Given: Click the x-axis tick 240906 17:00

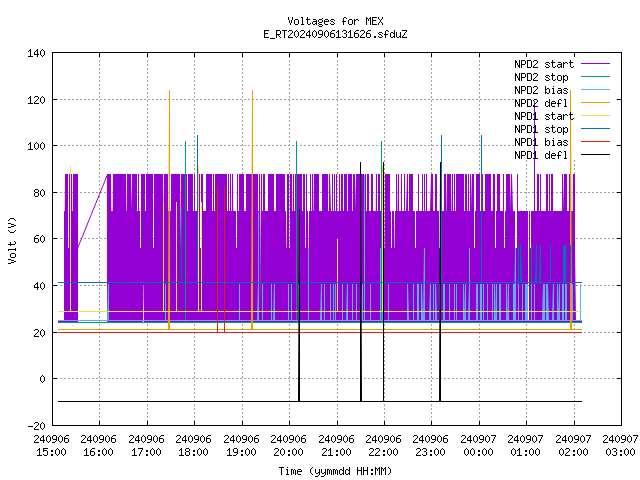Looking at the screenshot, I should [146, 446].
